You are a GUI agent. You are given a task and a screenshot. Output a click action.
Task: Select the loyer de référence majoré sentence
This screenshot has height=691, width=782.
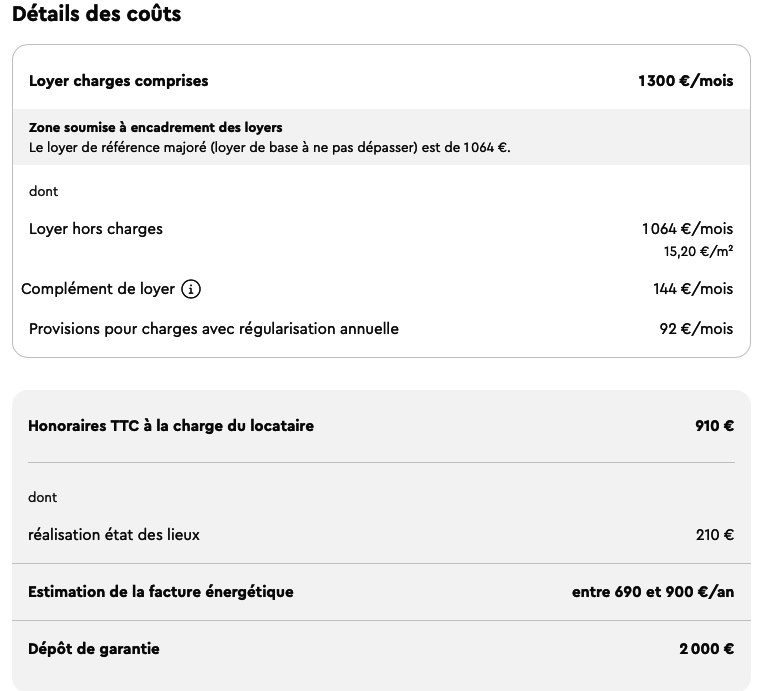pyautogui.click(x=270, y=148)
